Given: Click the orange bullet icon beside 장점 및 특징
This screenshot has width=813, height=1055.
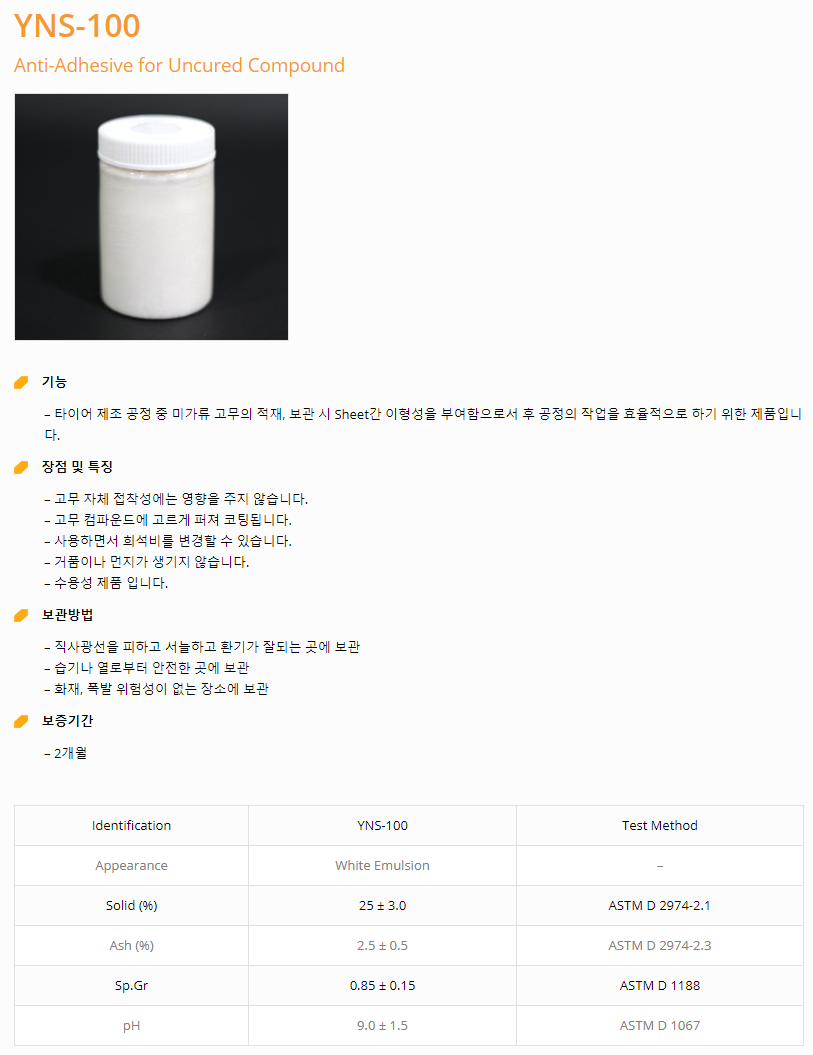Looking at the screenshot, I should pos(21,467).
